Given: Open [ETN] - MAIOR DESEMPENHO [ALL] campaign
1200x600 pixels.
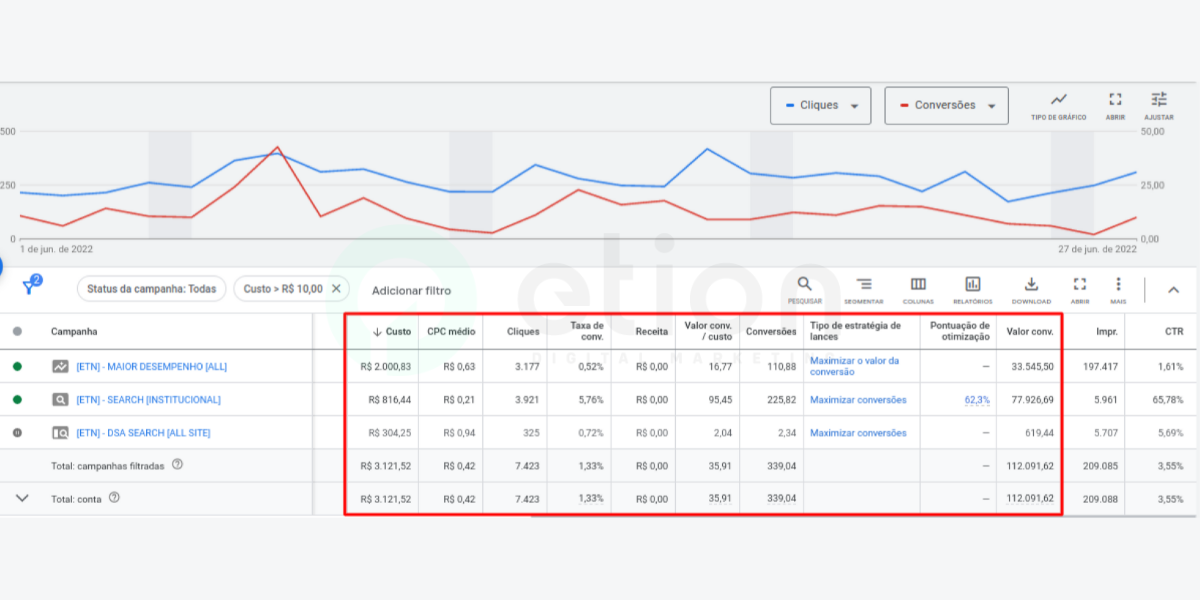Looking at the screenshot, I should coord(152,367).
